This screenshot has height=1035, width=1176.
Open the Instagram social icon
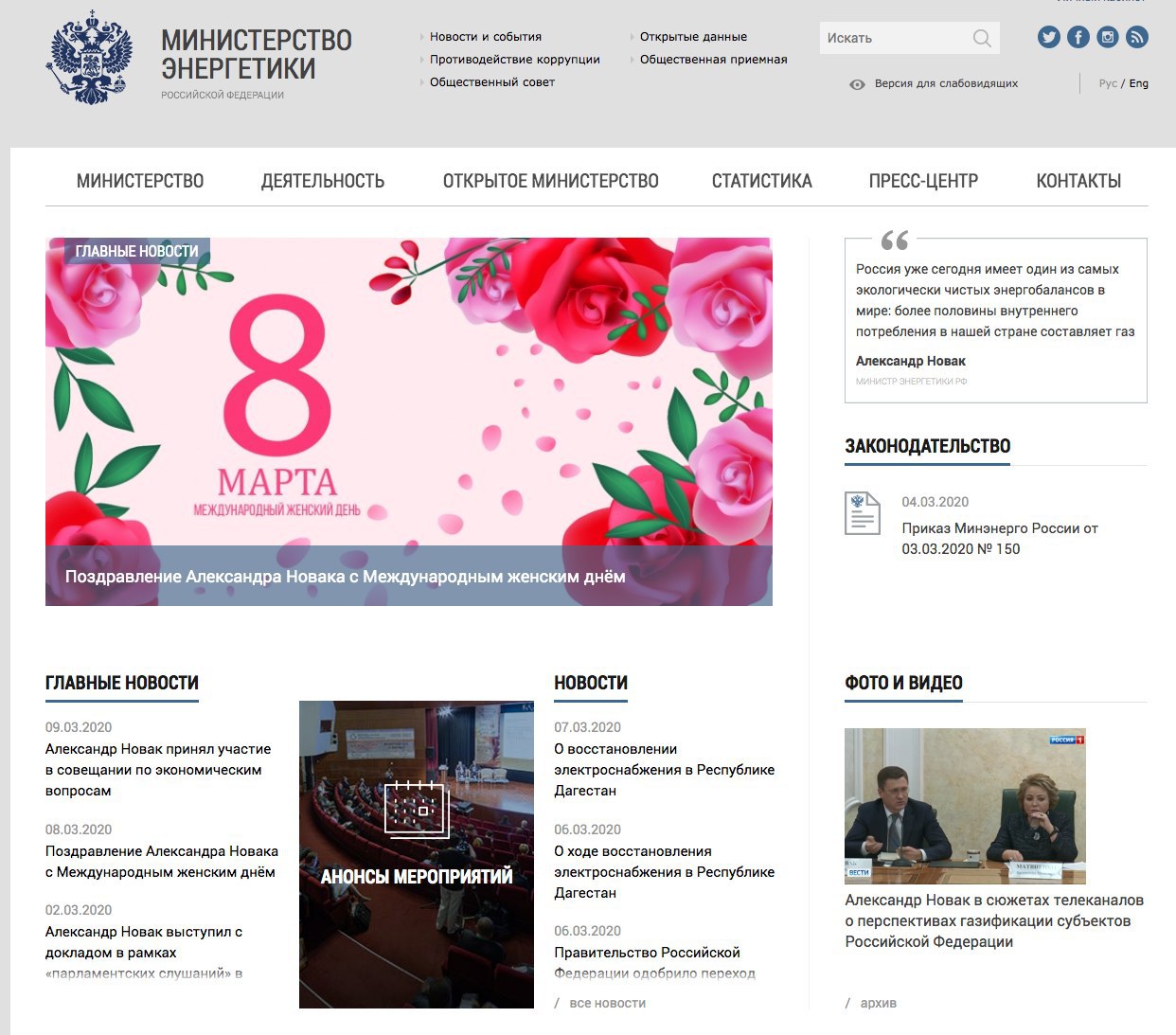1108,37
